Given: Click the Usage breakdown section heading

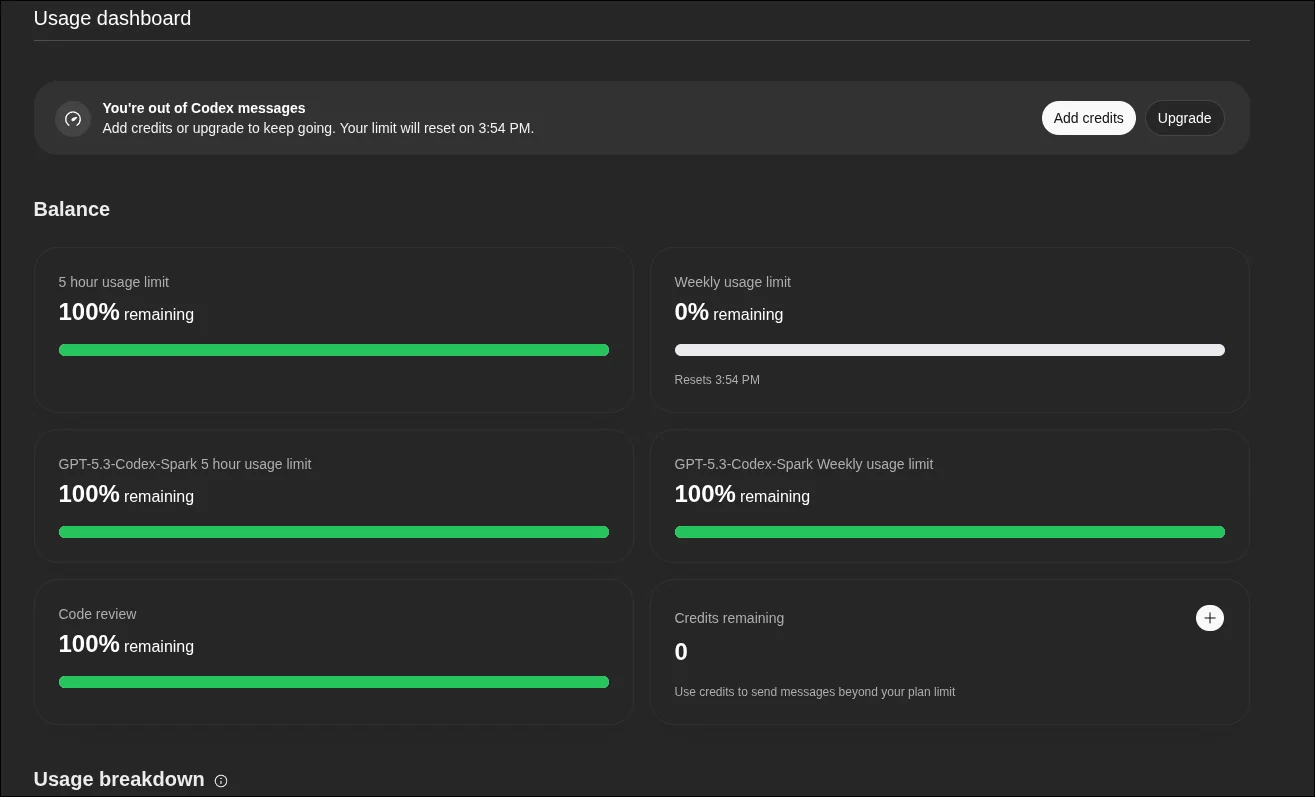Looking at the screenshot, I should coord(119,779).
